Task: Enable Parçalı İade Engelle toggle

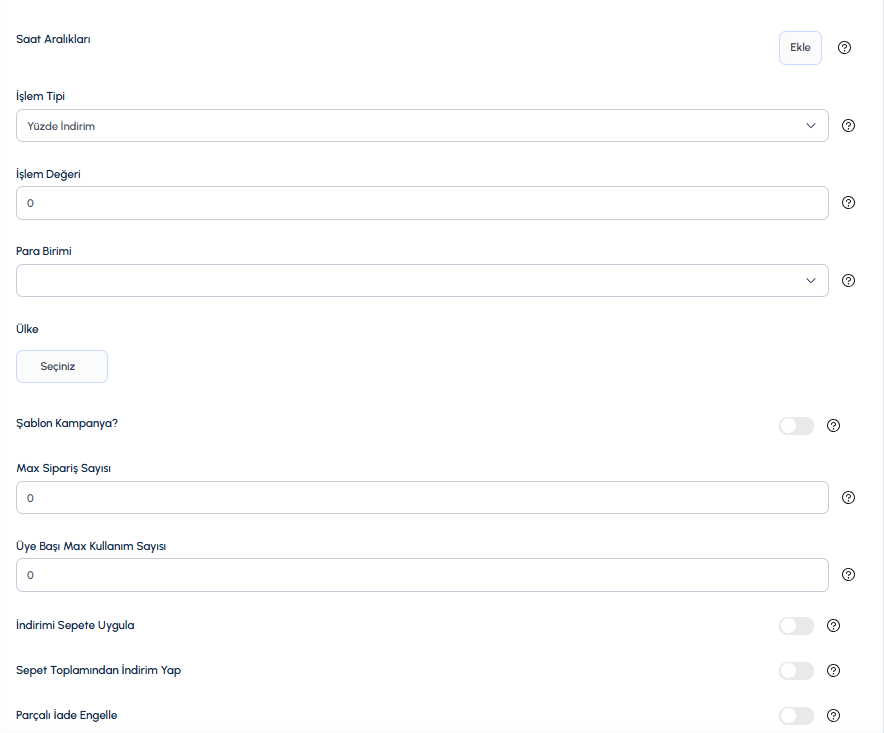Action: pos(796,716)
